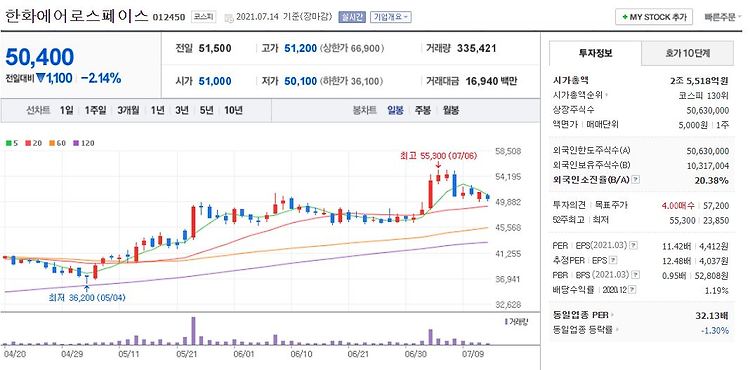Screen dimensions: 750x370
Task: Click the 실시간 real-time badge
Action: (352, 17)
